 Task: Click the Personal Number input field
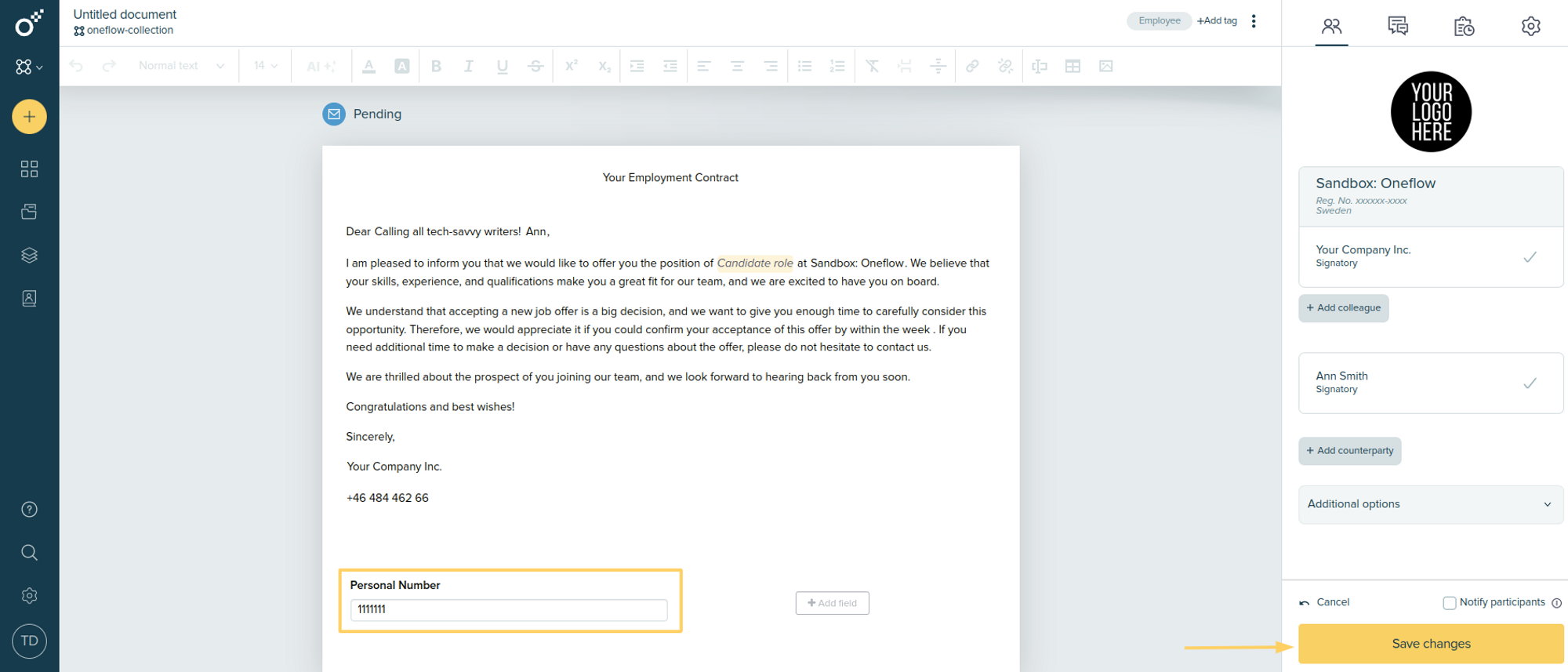coord(509,610)
